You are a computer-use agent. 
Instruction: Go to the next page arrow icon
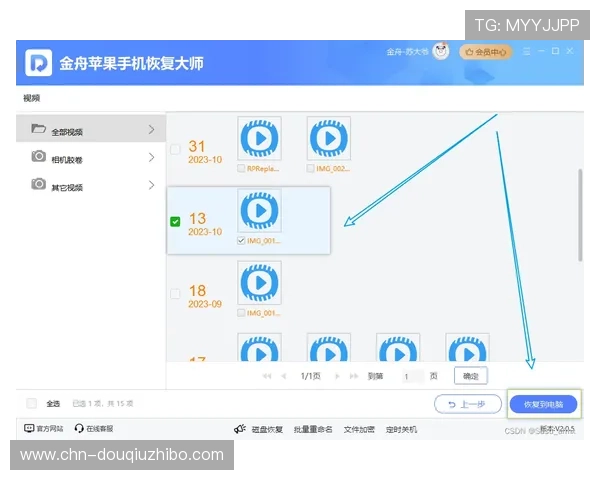337,376
